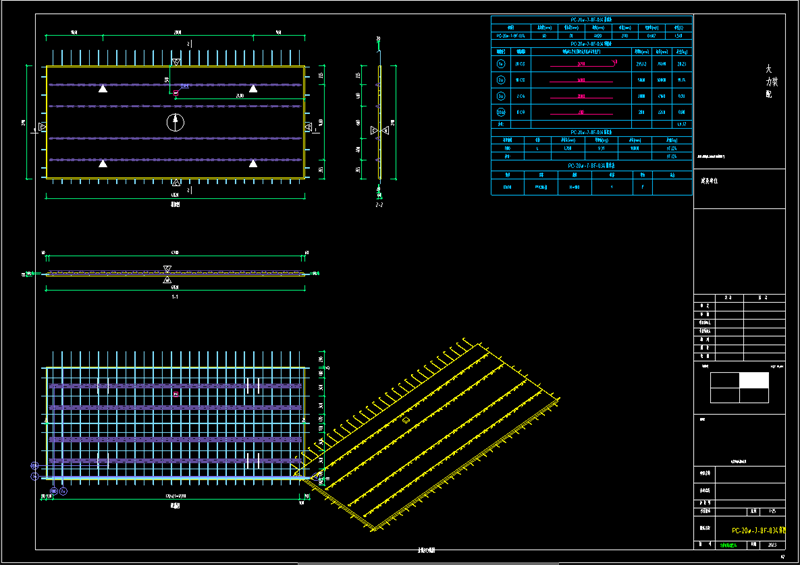This screenshot has width=800, height=565.
Task: Click the sheet text at the bottom center border
Action: coord(426,550)
